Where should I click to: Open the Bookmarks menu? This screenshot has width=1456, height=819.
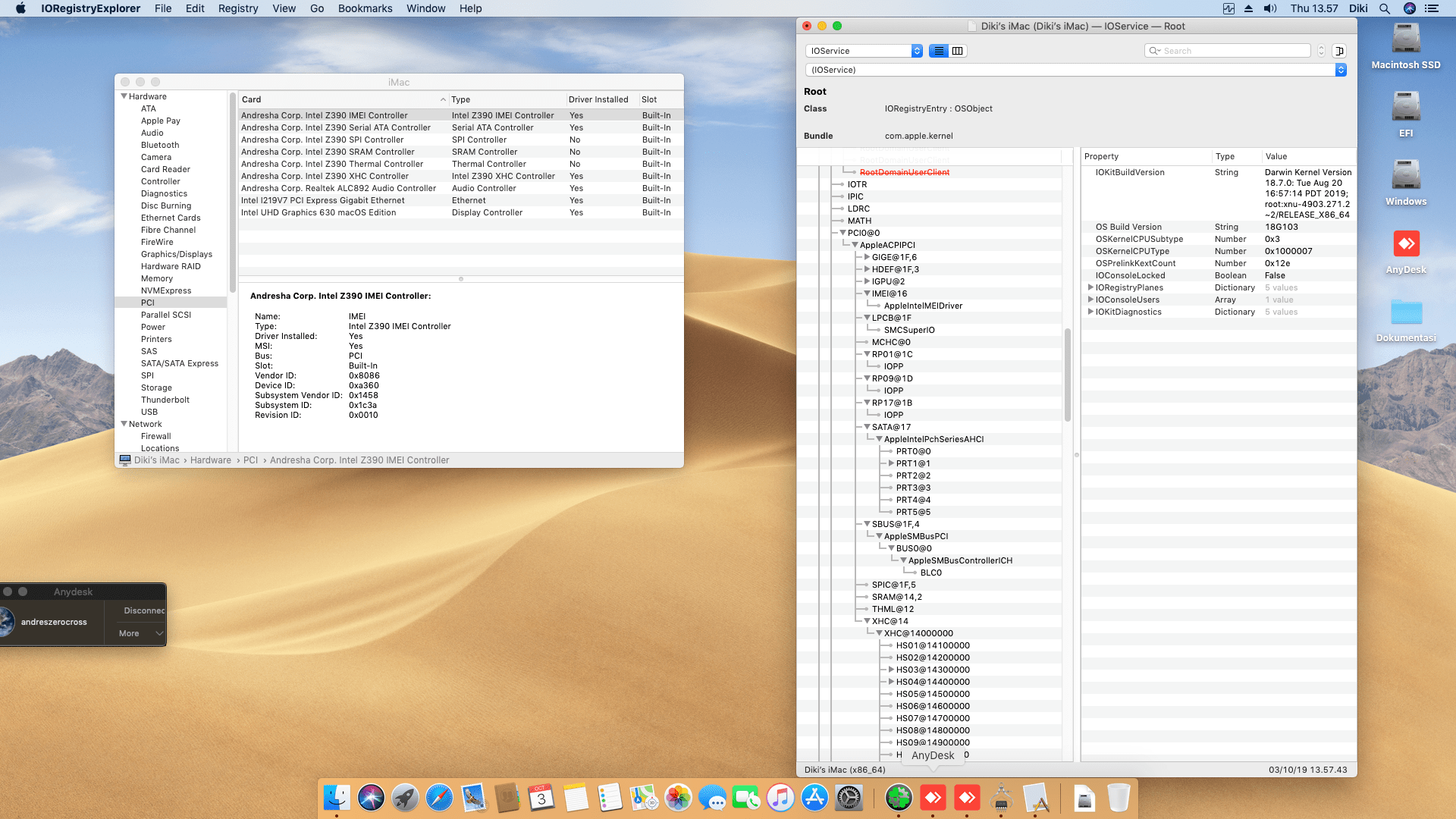click(x=365, y=8)
